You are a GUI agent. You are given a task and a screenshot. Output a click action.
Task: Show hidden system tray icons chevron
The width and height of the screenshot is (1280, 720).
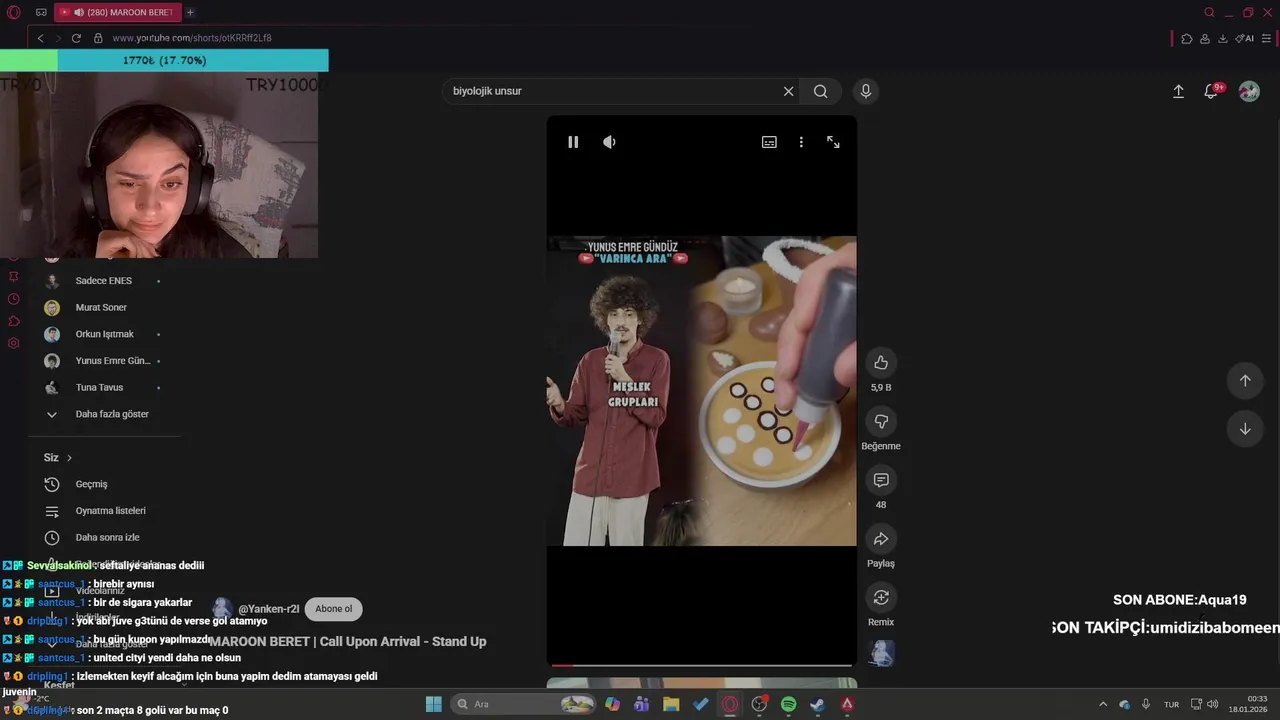pyautogui.click(x=1103, y=704)
